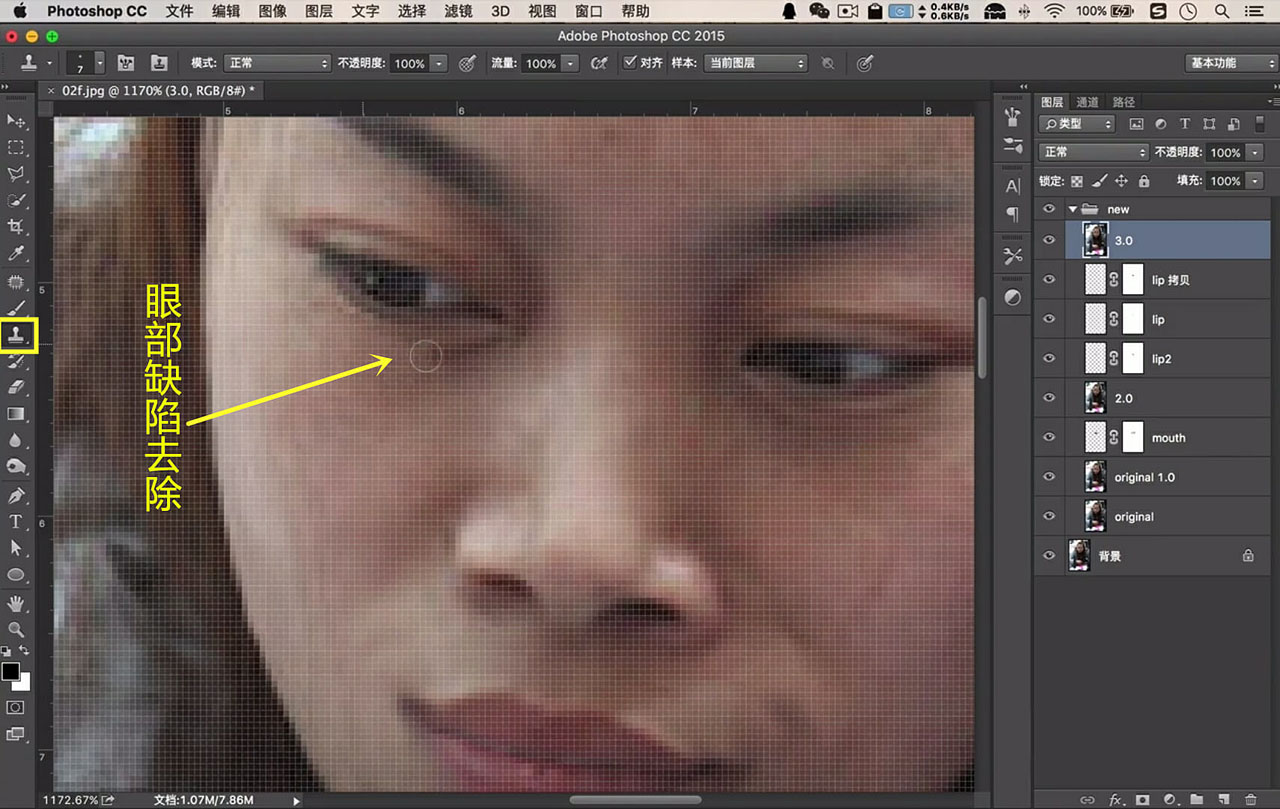This screenshot has width=1280, height=809.
Task: Switch to the 通道 tab
Action: click(1088, 102)
